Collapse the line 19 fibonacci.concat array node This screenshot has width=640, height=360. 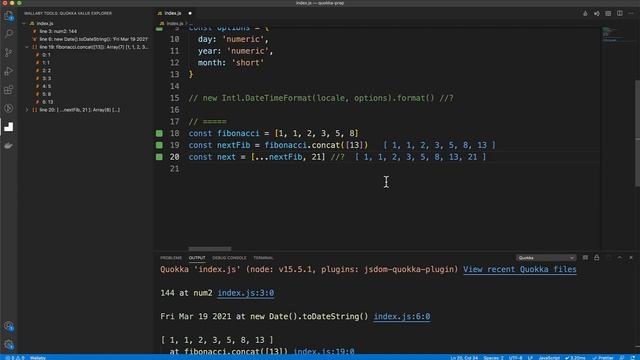click(x=27, y=47)
